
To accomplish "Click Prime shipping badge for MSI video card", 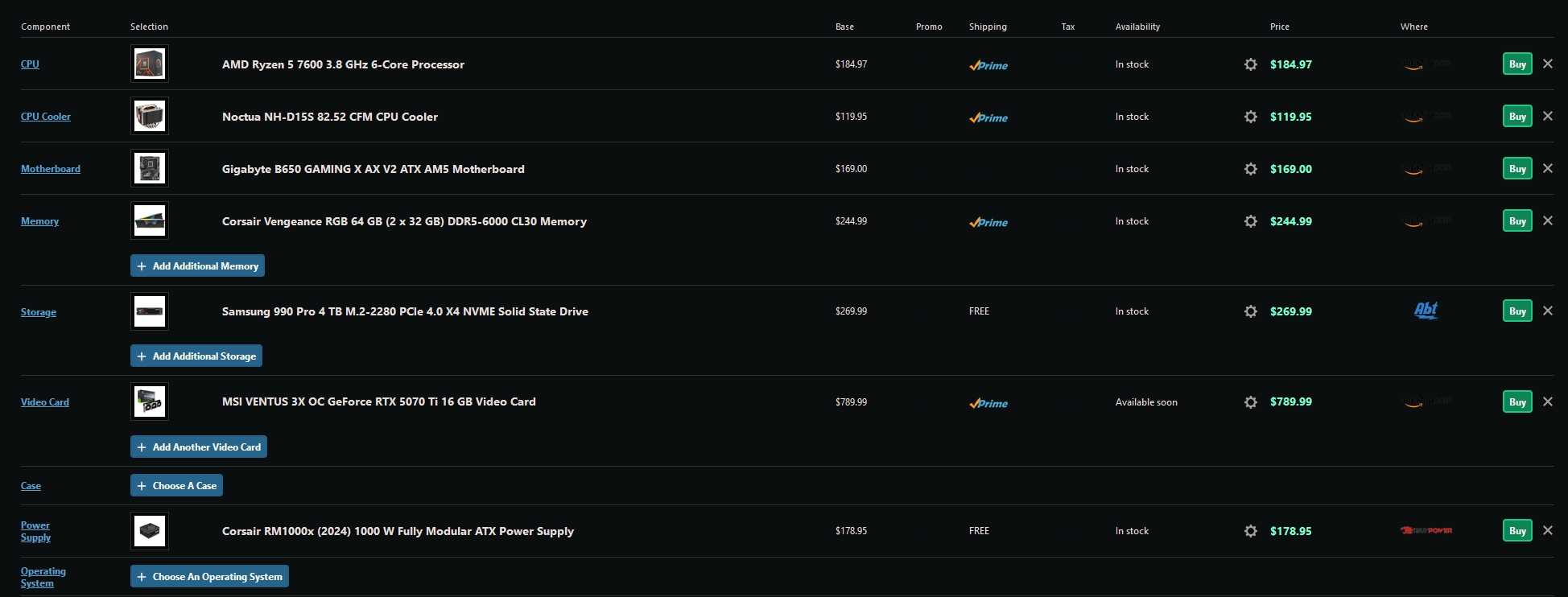I will click(x=988, y=403).
